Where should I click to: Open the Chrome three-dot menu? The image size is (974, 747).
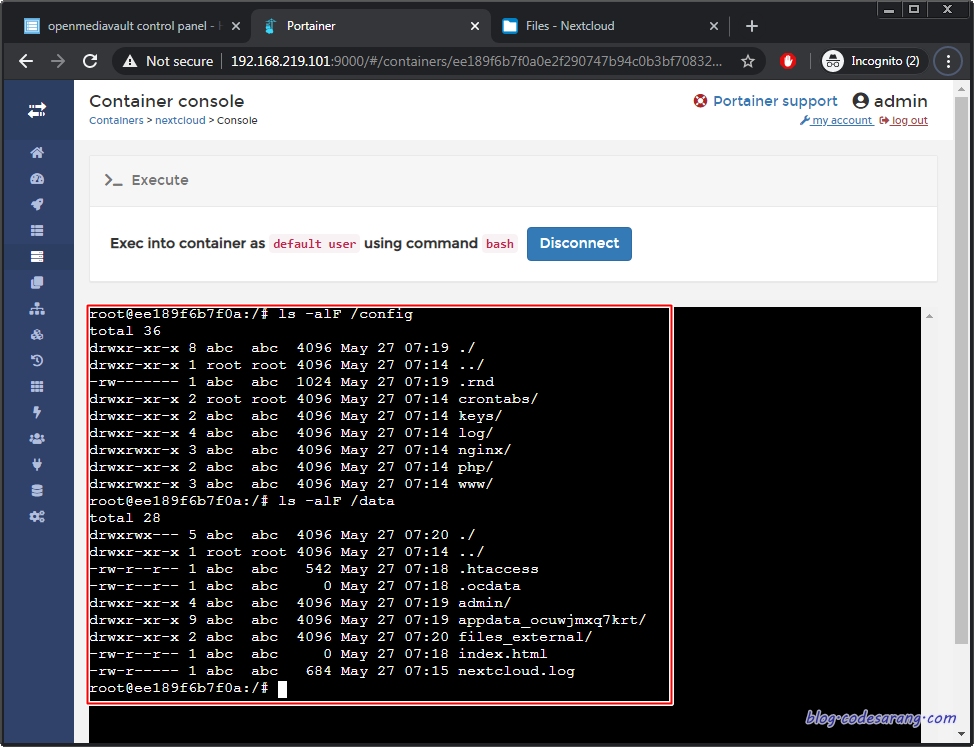click(x=948, y=61)
